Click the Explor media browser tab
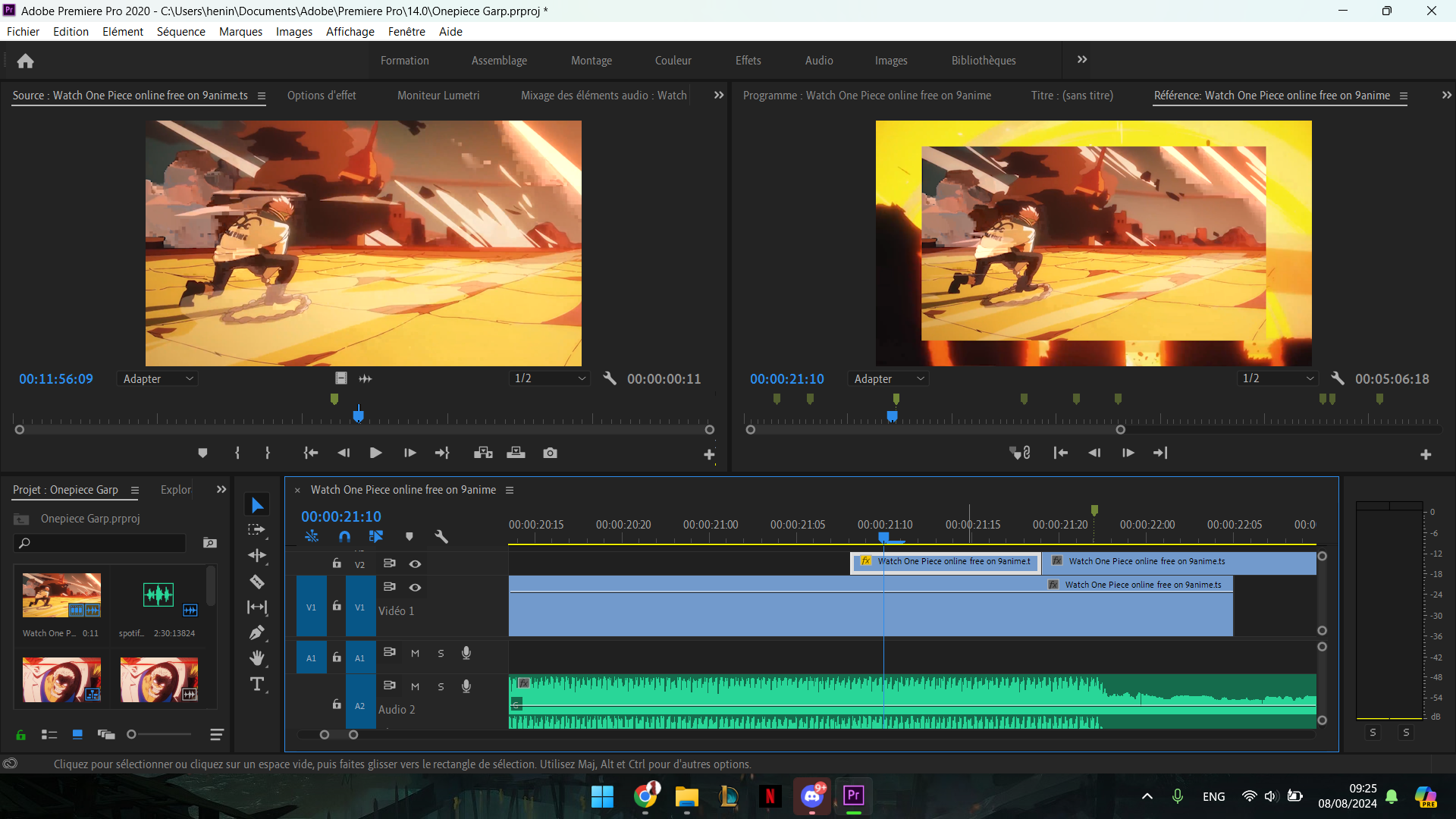This screenshot has width=1456, height=819. click(x=176, y=490)
